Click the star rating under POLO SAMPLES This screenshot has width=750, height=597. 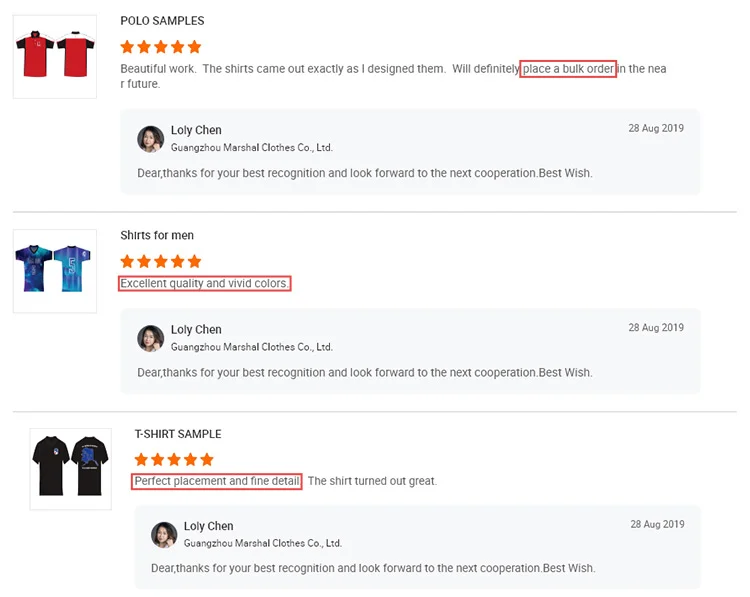tap(160, 47)
